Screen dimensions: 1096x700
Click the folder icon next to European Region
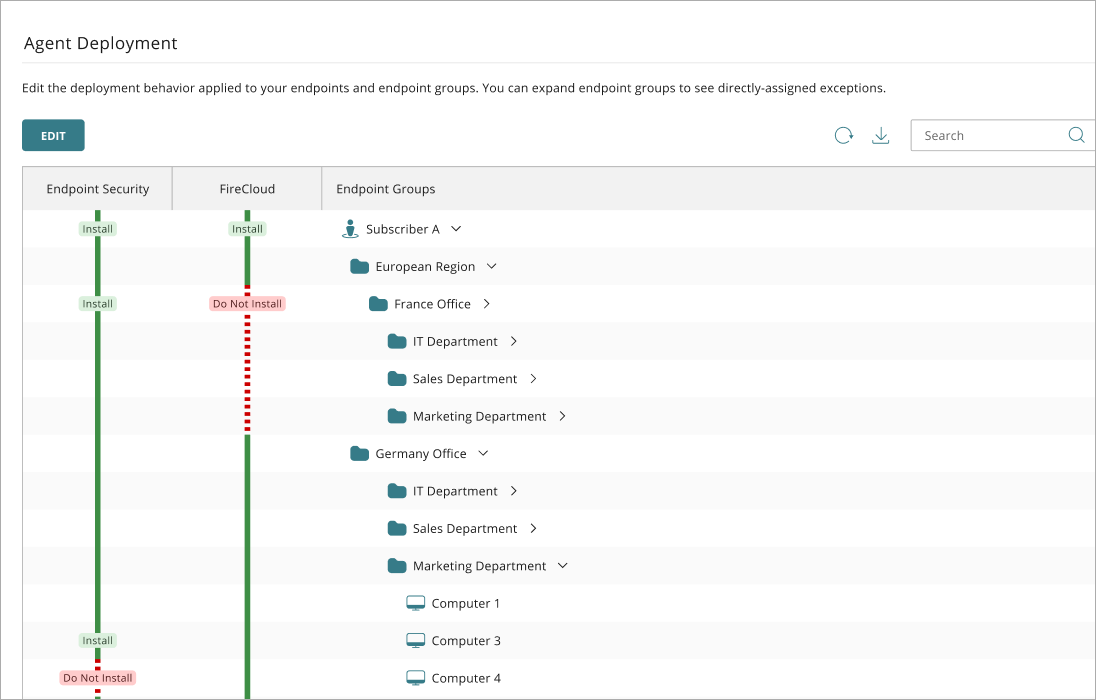point(360,266)
